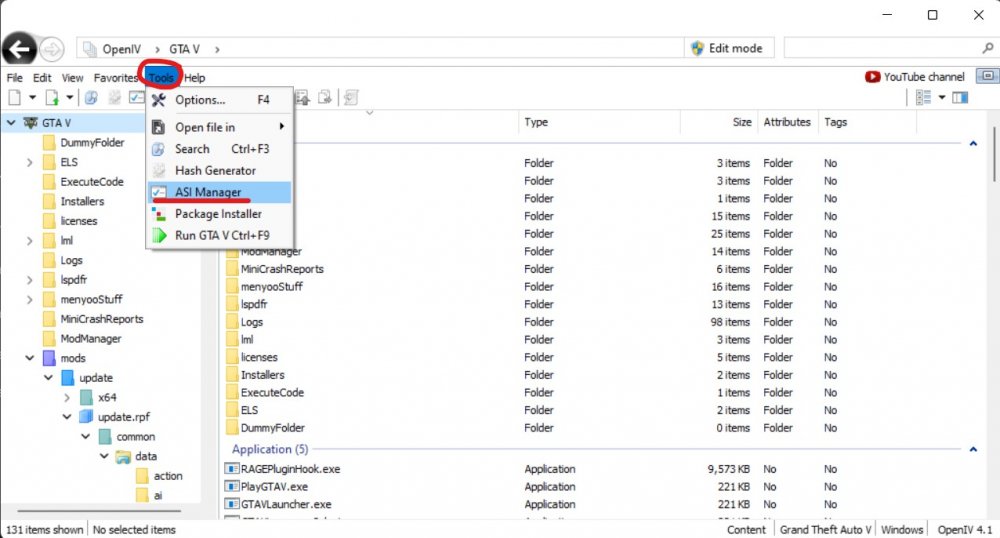Collapse the GTA V root node
This screenshot has width=1000, height=538.
(11, 122)
